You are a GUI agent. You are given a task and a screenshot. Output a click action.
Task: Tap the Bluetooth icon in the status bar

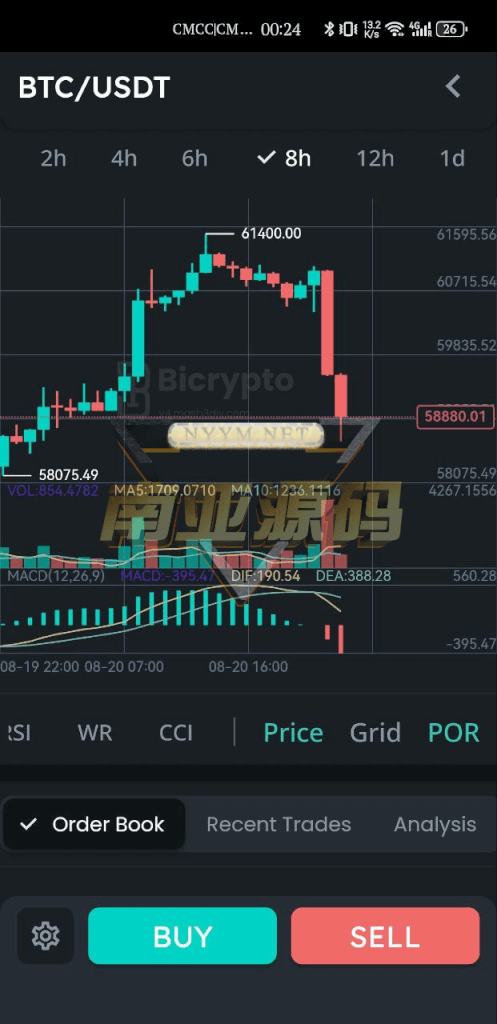pyautogui.click(x=329, y=29)
